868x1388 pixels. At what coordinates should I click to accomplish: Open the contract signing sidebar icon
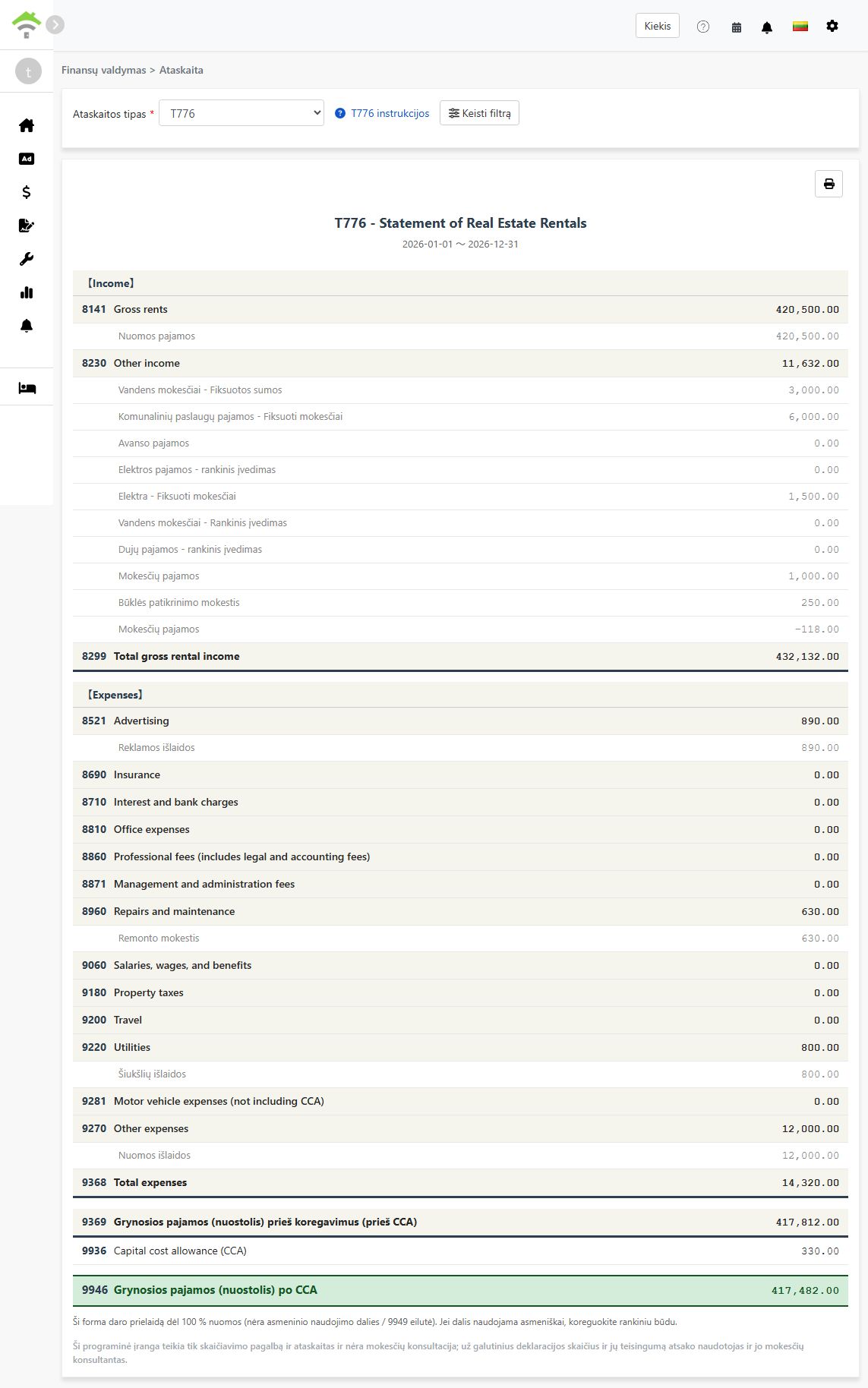pos(27,226)
